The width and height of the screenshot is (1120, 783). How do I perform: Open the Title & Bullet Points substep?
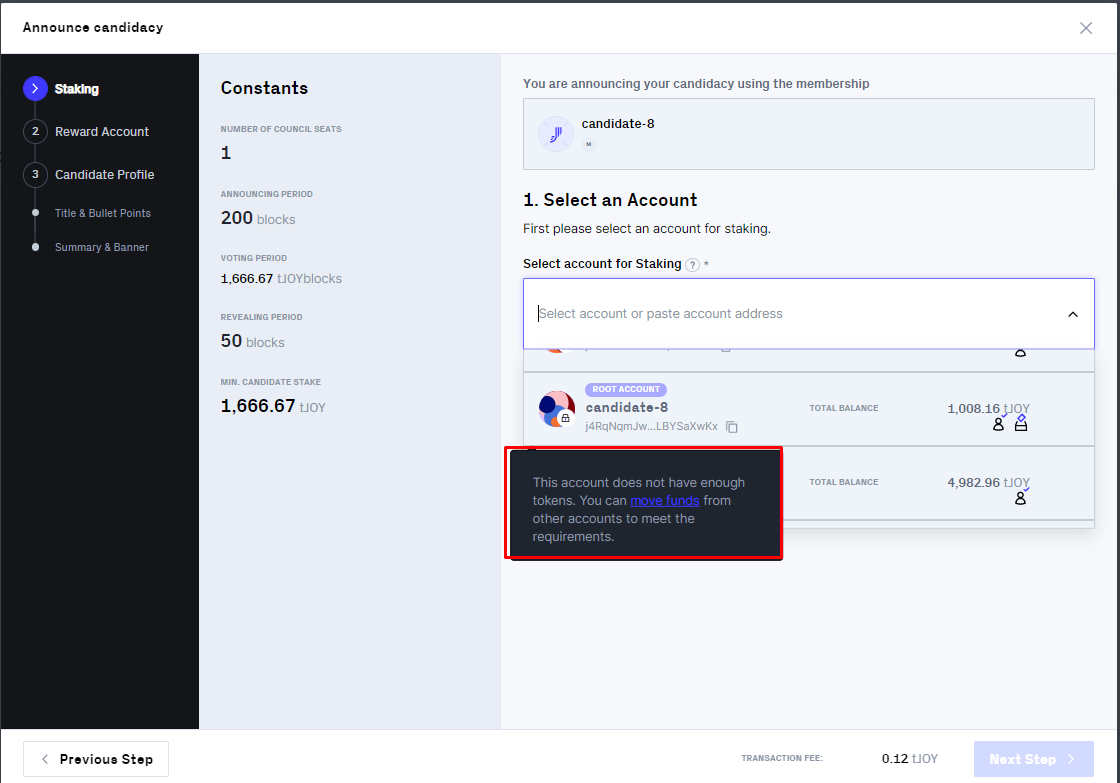tap(103, 213)
